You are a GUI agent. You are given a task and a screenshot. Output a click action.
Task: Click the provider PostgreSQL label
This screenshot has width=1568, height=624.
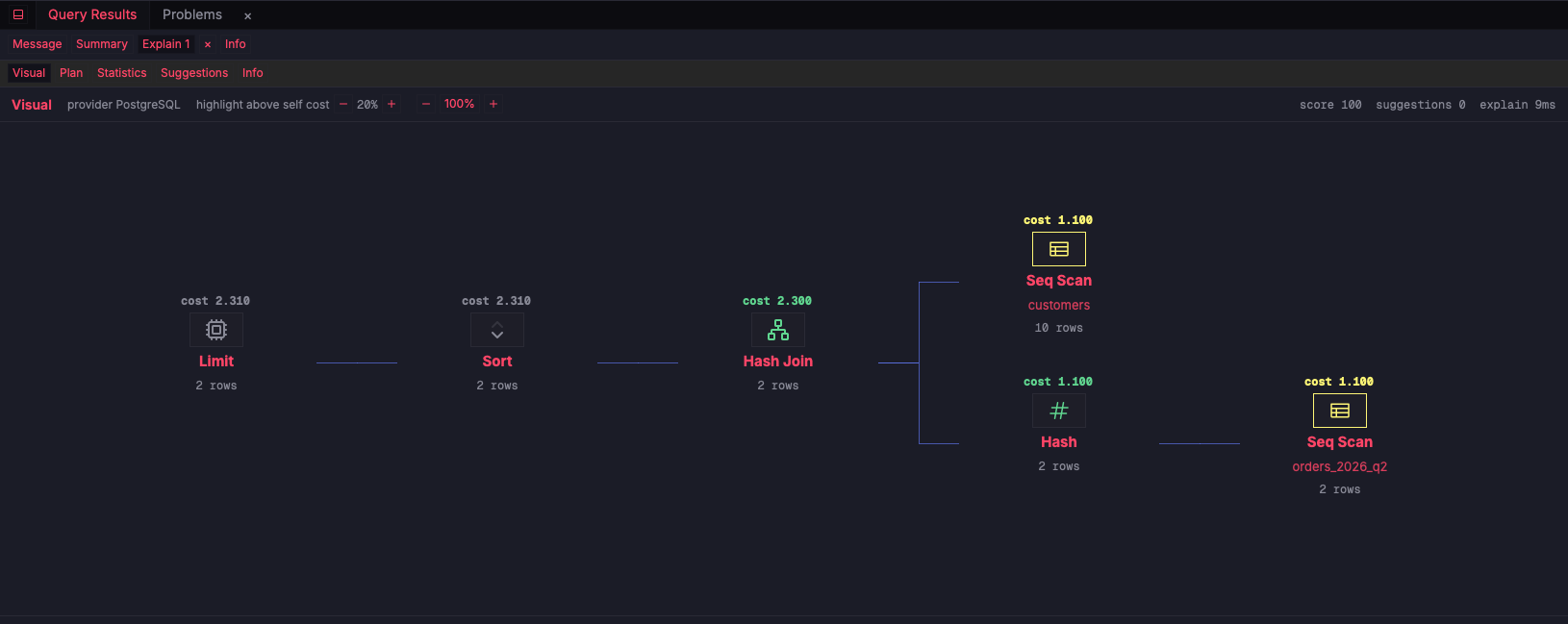pos(124,105)
